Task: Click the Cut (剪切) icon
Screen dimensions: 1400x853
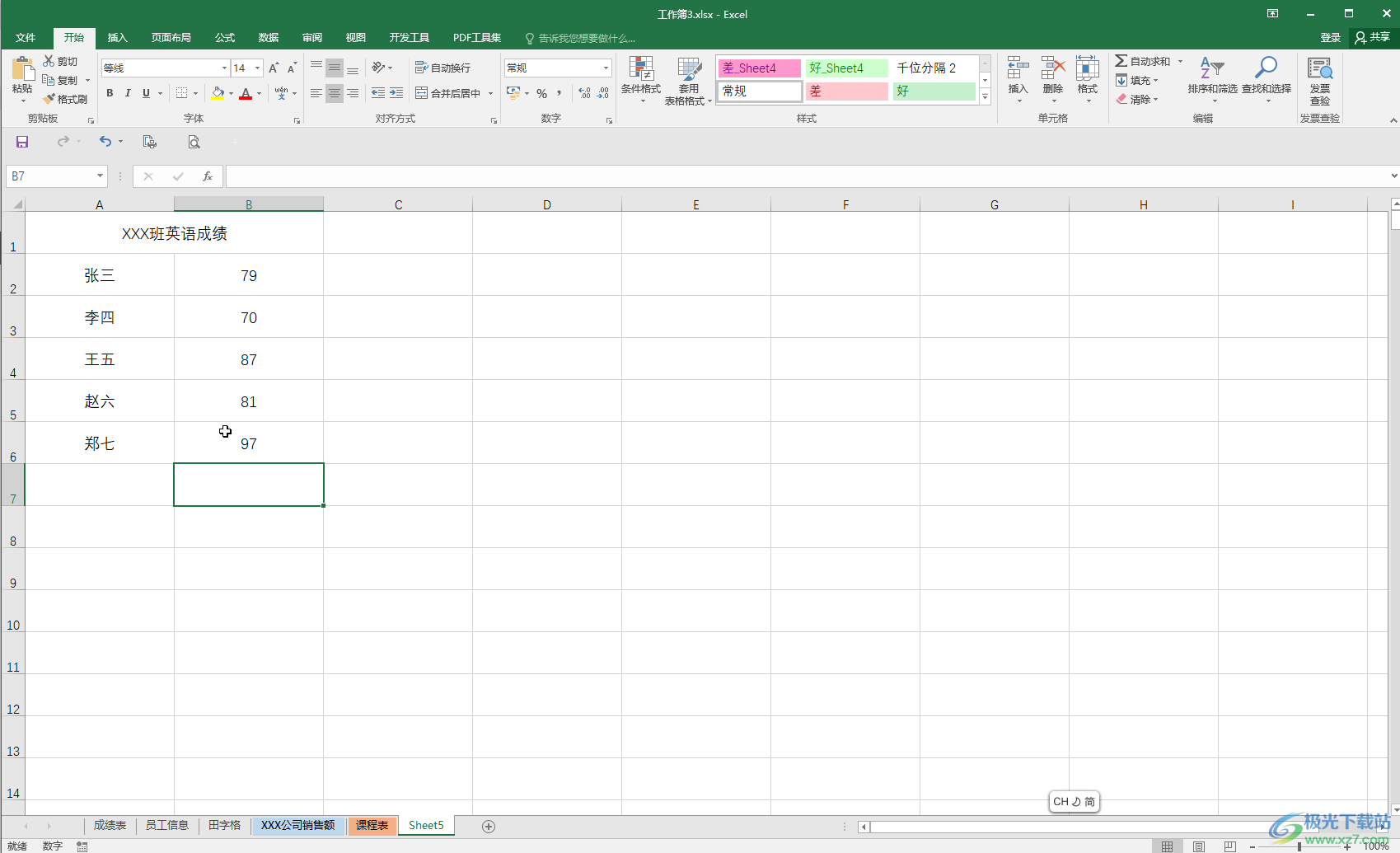Action: [49, 61]
